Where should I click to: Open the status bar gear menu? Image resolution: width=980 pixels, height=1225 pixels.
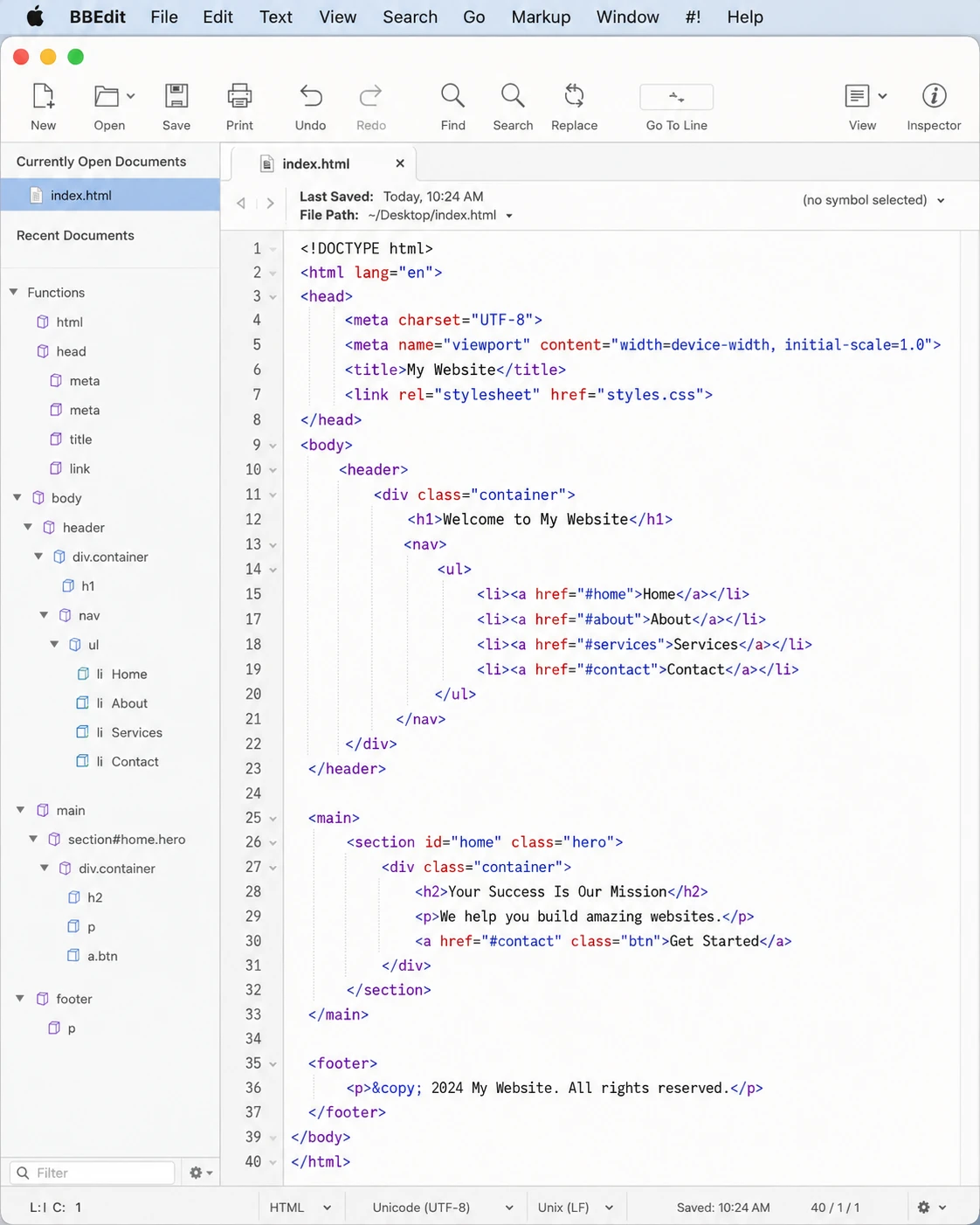pyautogui.click(x=932, y=1208)
